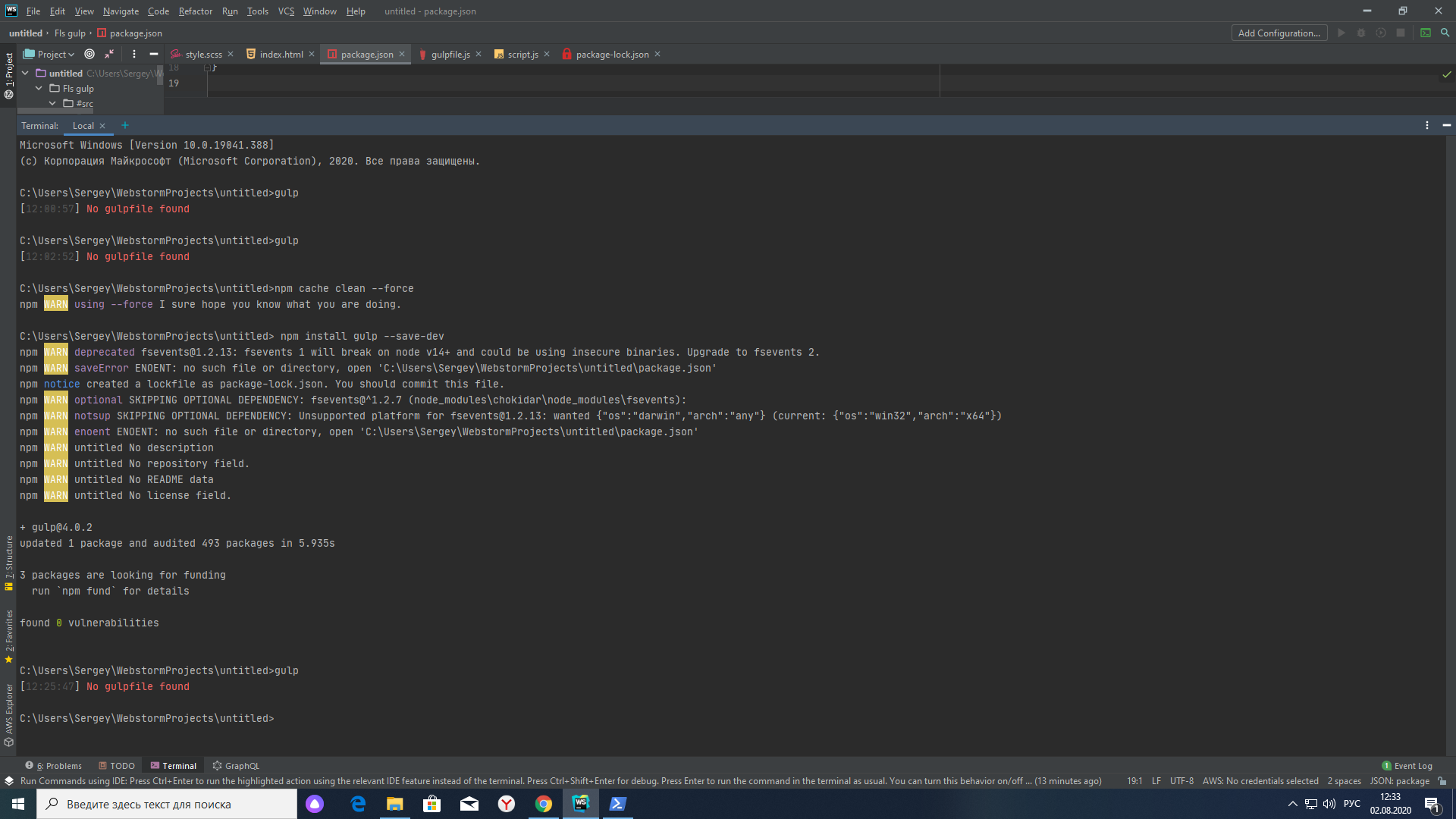Click Add Configuration button
Image resolution: width=1456 pixels, height=819 pixels.
click(x=1279, y=33)
